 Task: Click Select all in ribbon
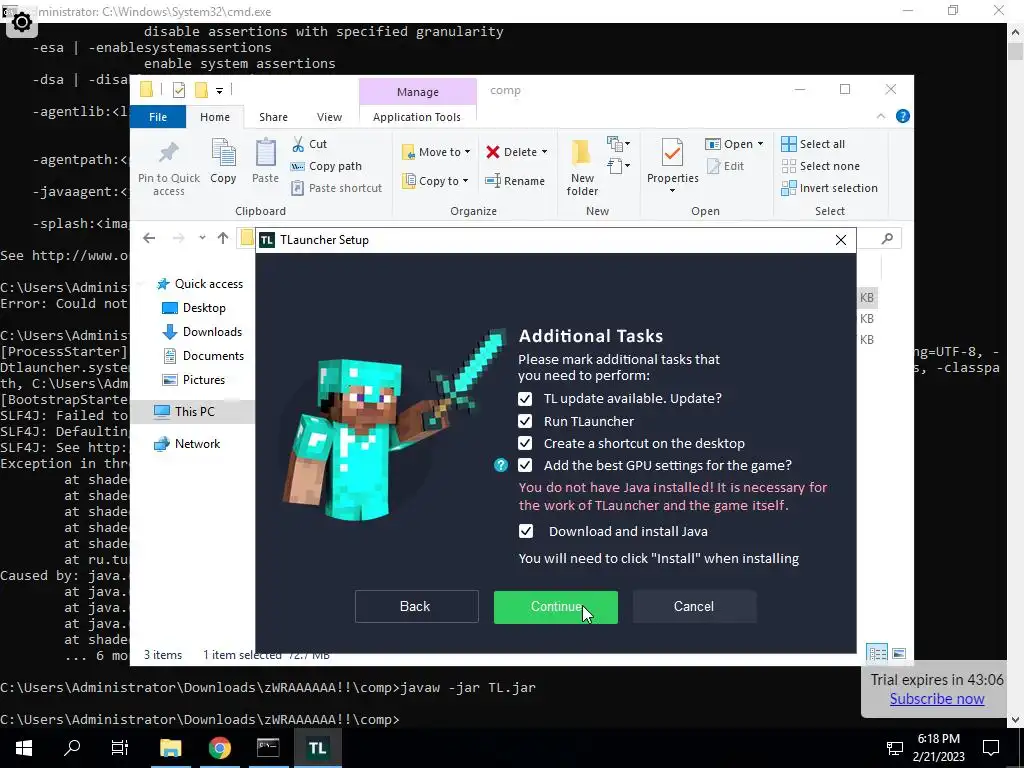813,144
